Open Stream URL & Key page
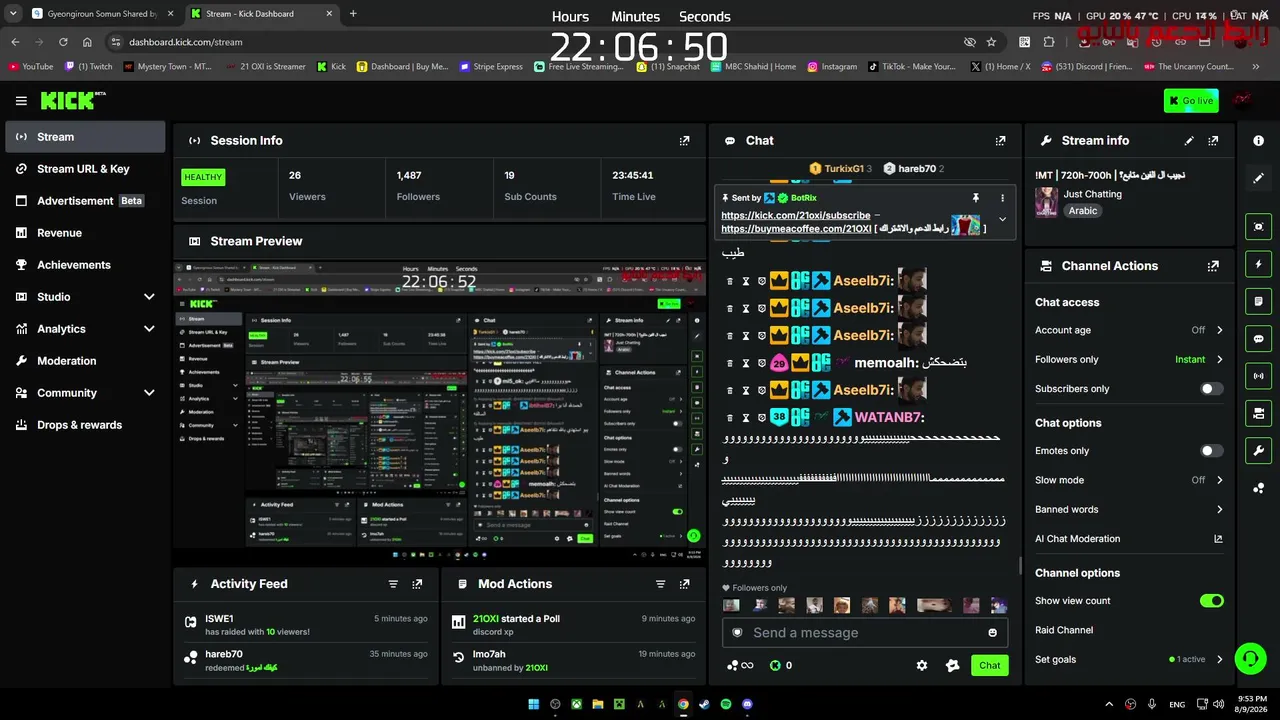This screenshot has width=1280, height=720. pyautogui.click(x=85, y=169)
